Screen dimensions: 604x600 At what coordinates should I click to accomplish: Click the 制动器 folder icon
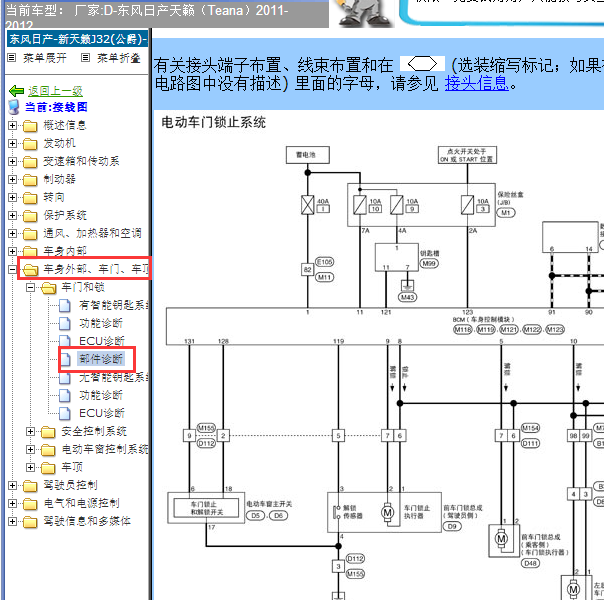click(x=30, y=180)
